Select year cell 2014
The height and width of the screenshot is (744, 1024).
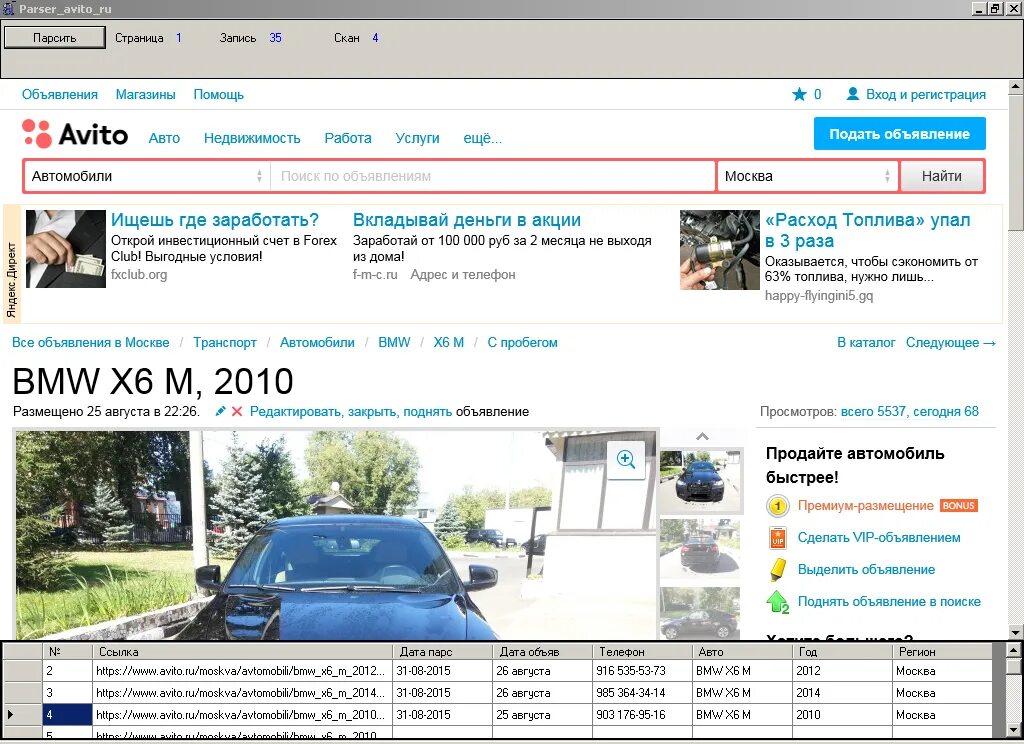pos(842,693)
